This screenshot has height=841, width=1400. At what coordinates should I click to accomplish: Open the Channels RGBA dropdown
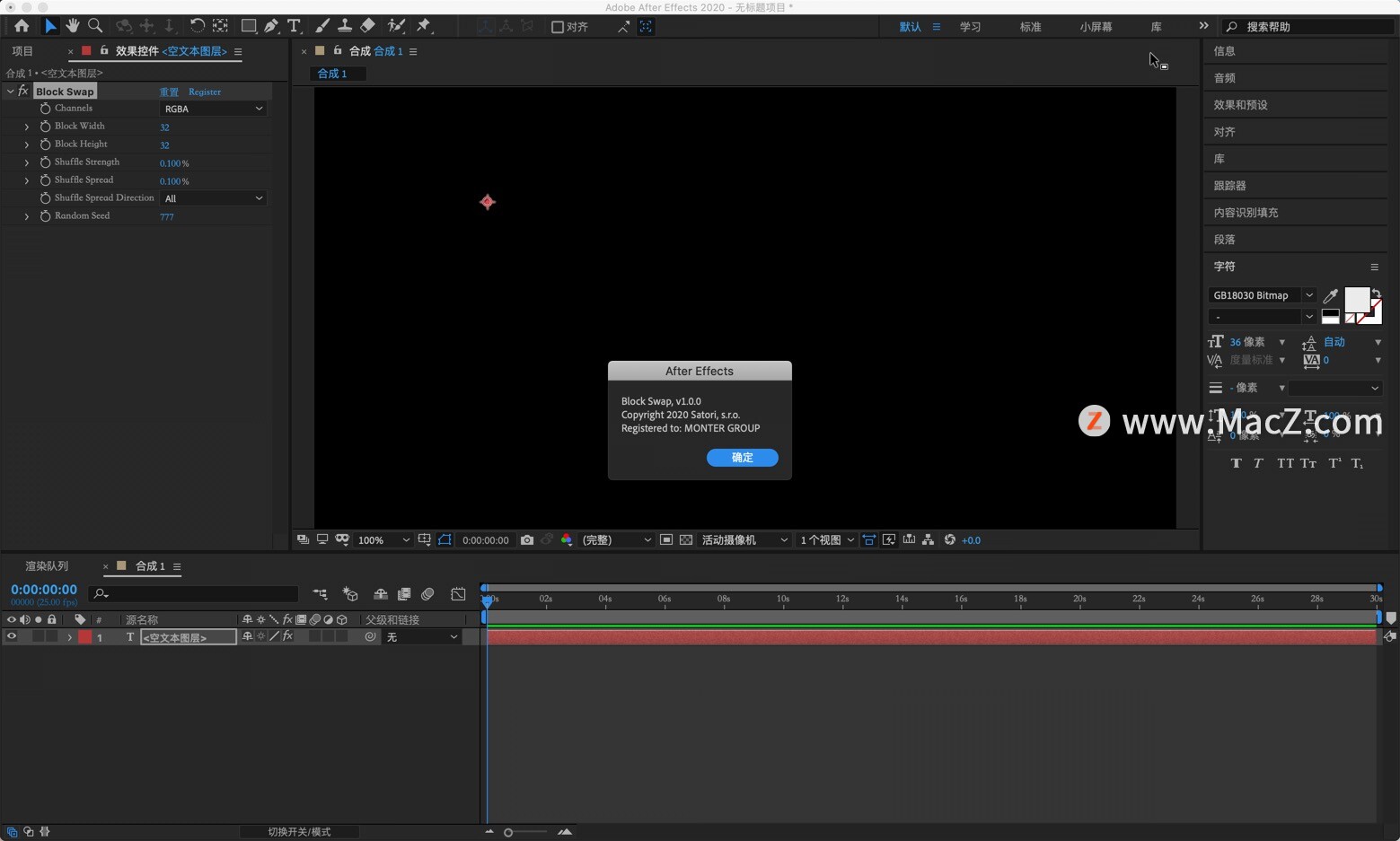click(x=214, y=109)
